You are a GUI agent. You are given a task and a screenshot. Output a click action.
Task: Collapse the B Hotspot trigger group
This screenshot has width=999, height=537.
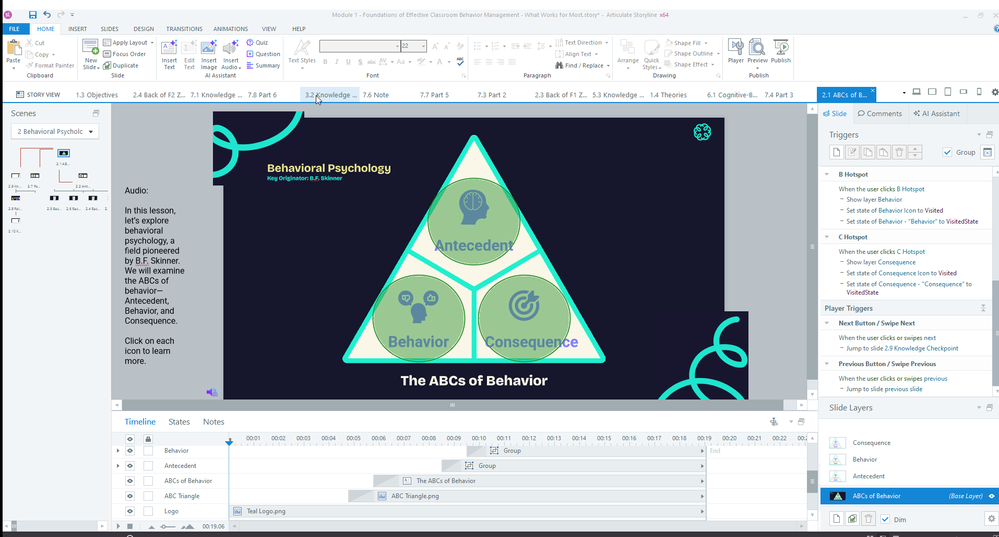[827, 174]
